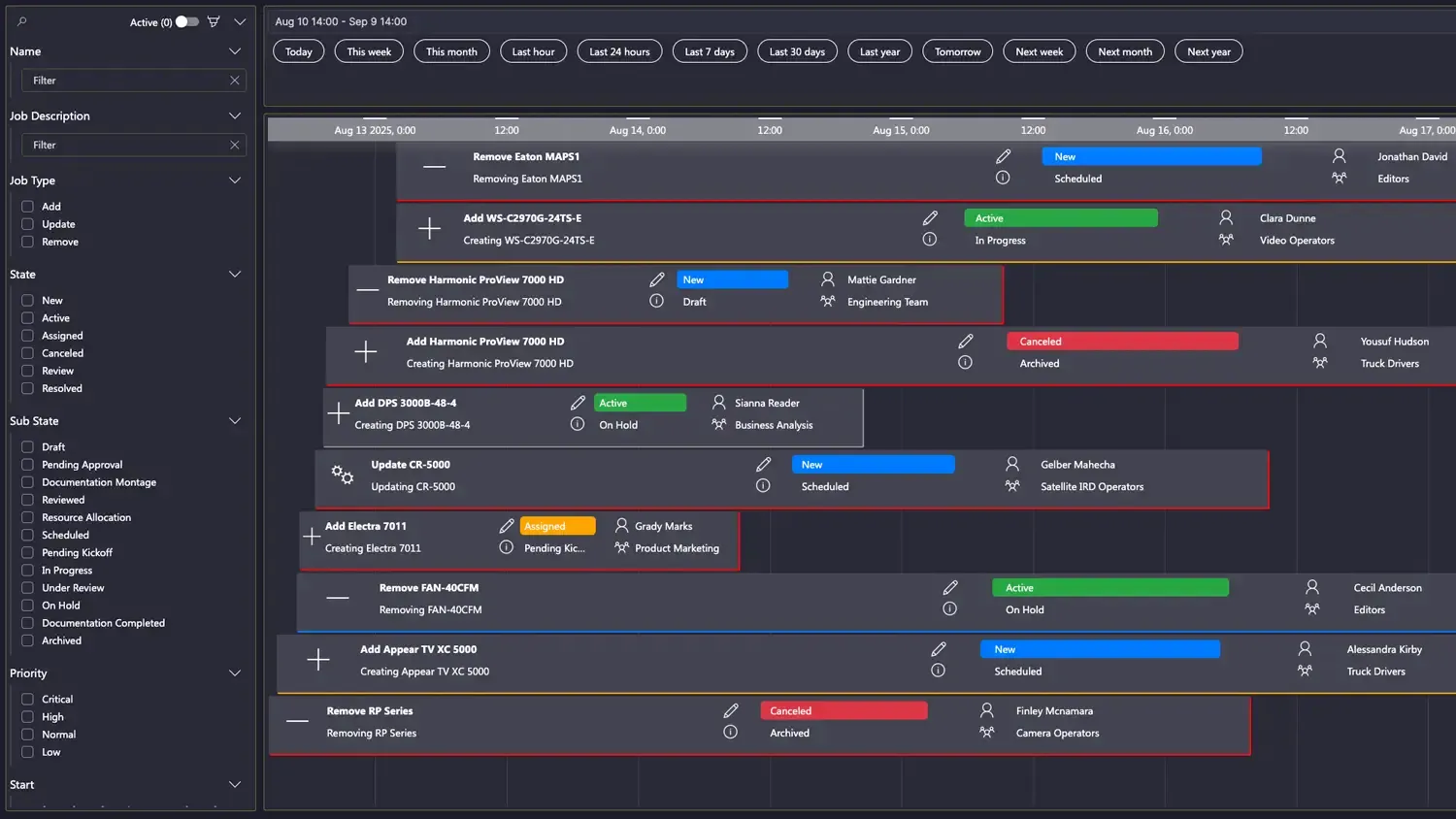The height and width of the screenshot is (819, 1456).
Task: Select the Last year range
Action: [879, 51]
